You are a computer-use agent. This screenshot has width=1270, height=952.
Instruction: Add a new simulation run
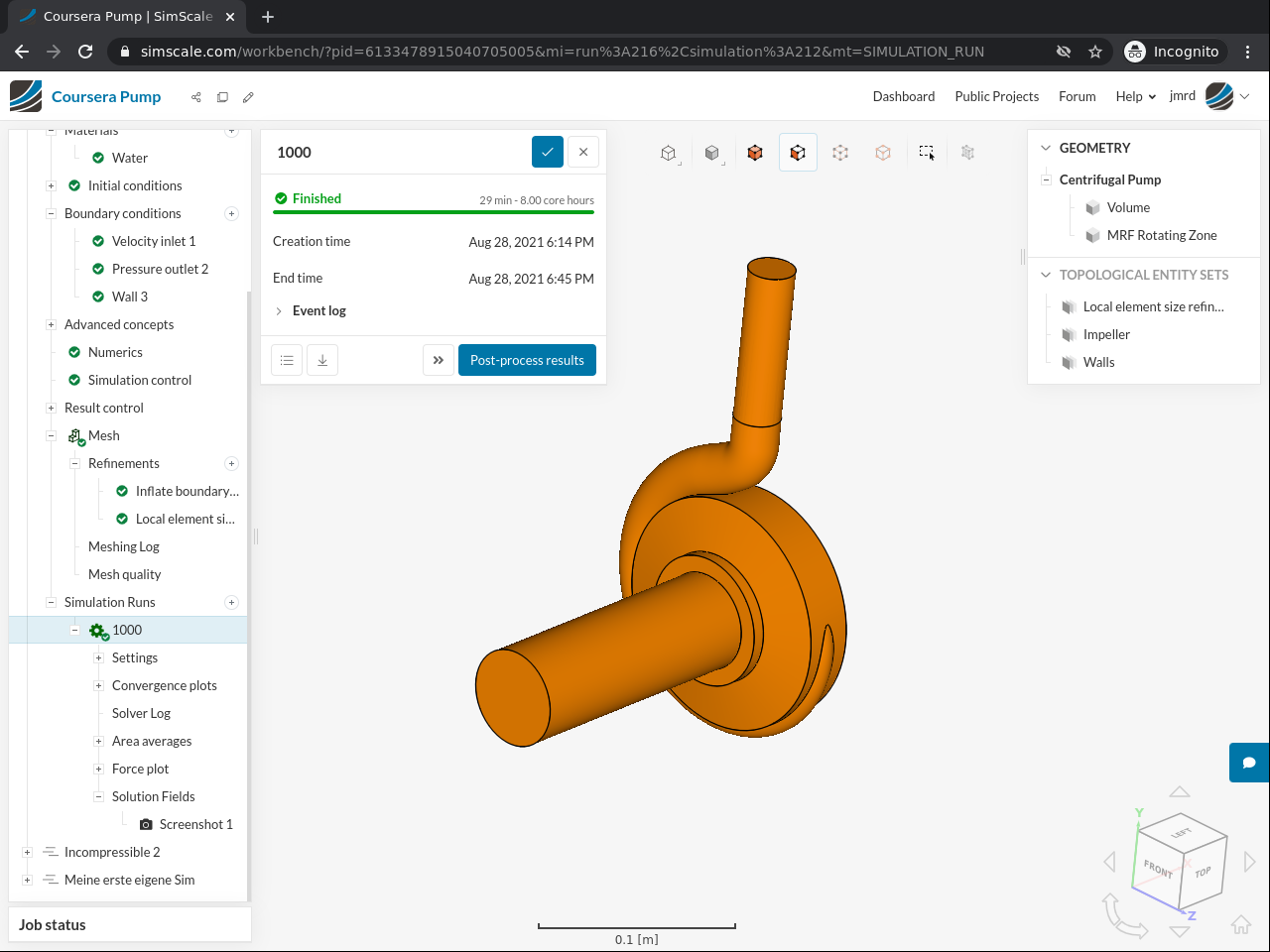[x=231, y=602]
